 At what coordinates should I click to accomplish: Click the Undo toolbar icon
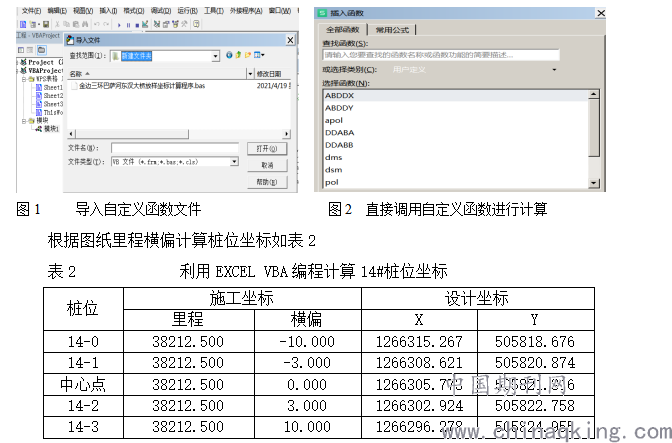click(x=97, y=24)
